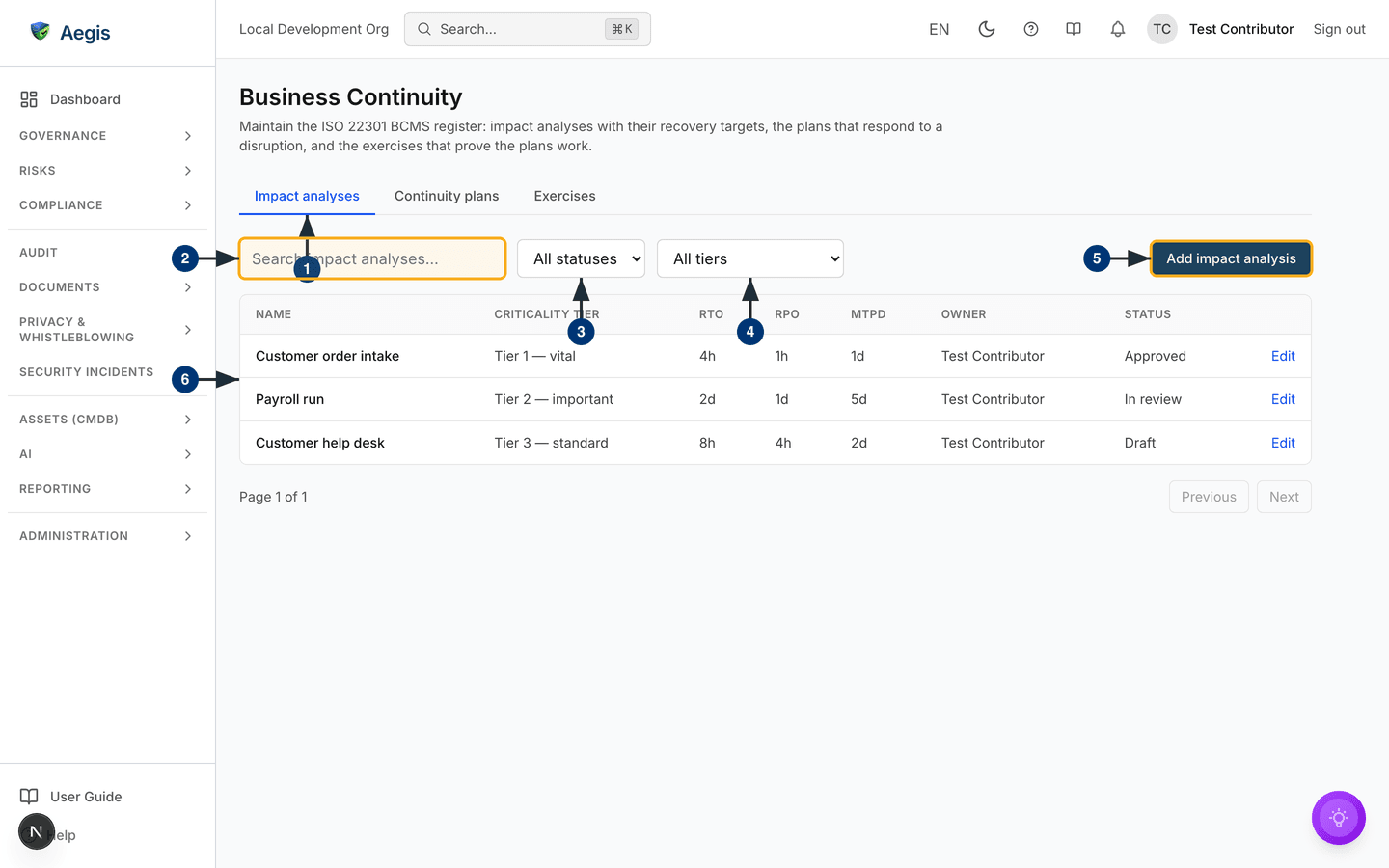Open the documentation book icon in header

(x=1074, y=29)
